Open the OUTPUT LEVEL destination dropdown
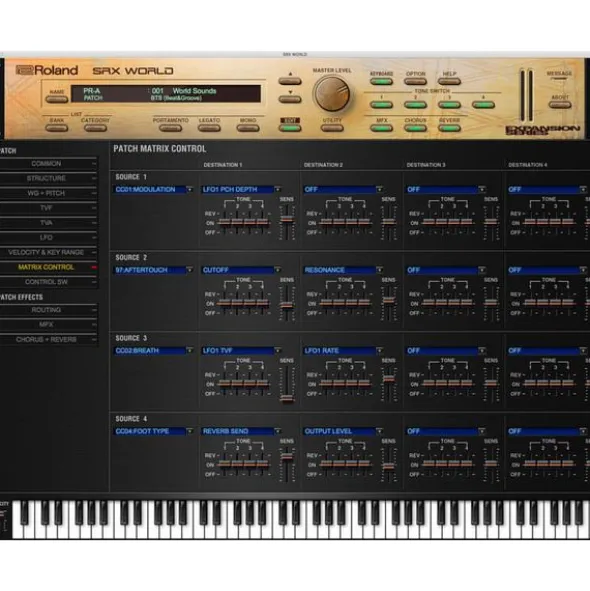The width and height of the screenshot is (590, 591). click(343, 431)
